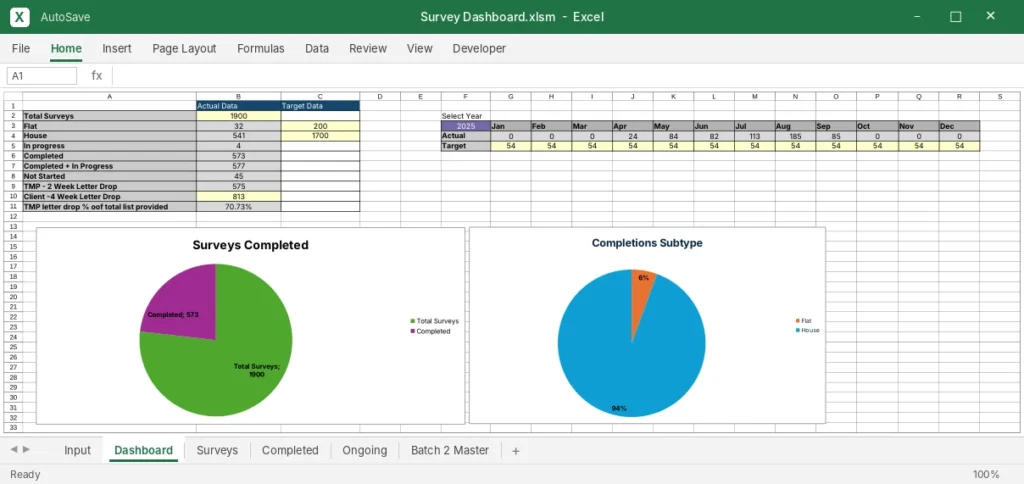Click the Surveys Completed chart title
The image size is (1024, 484).
click(251, 246)
